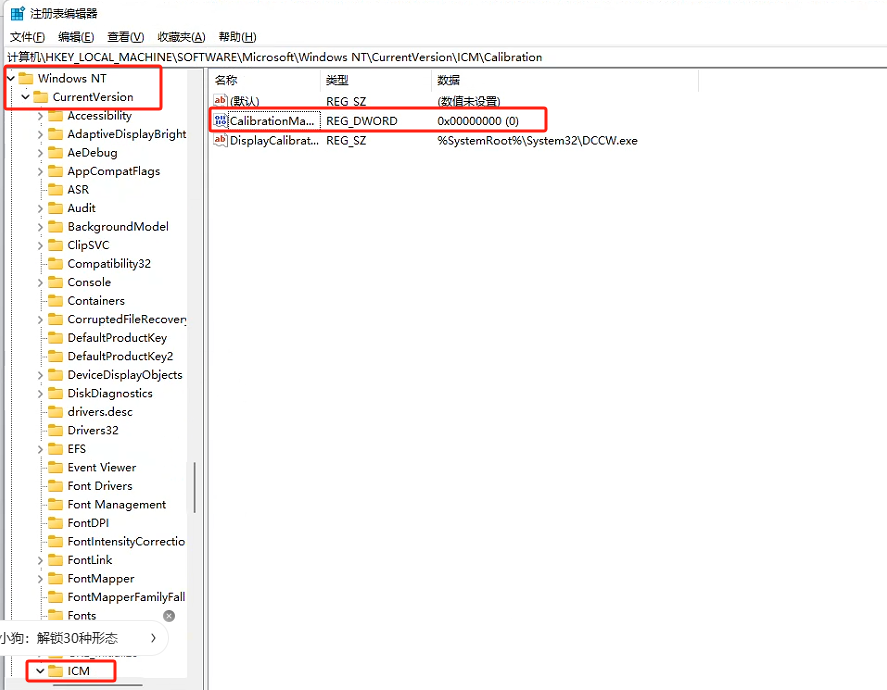Select the (数值未设置) data cell
The width and height of the screenshot is (887, 690).
(x=469, y=101)
